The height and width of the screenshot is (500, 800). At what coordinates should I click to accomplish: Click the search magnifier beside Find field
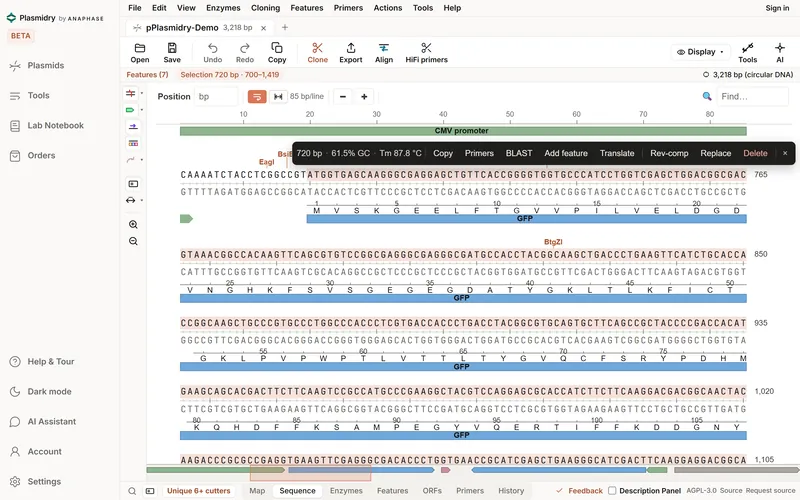(707, 96)
